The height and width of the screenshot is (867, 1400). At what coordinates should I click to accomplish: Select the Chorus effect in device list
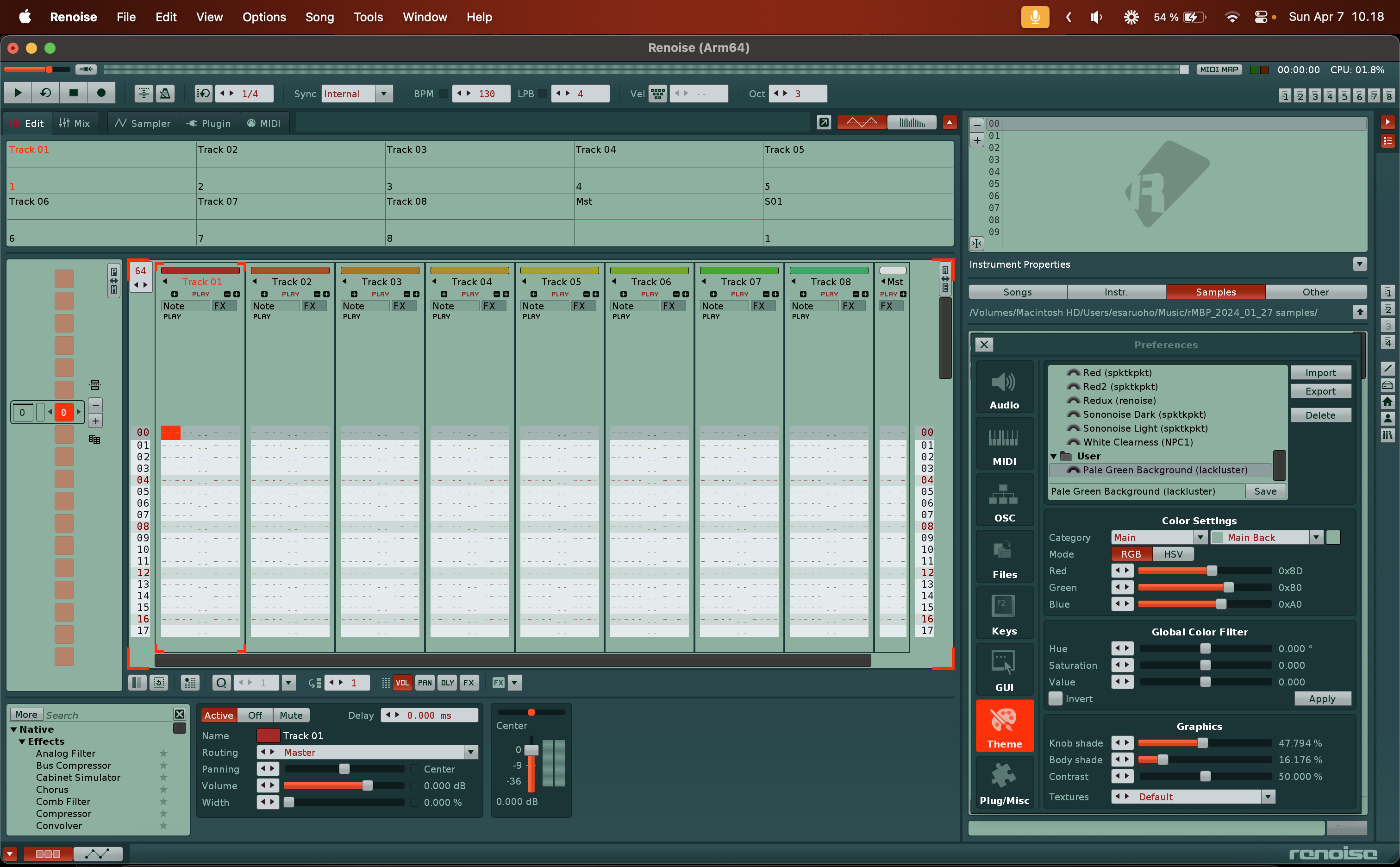coord(52,790)
